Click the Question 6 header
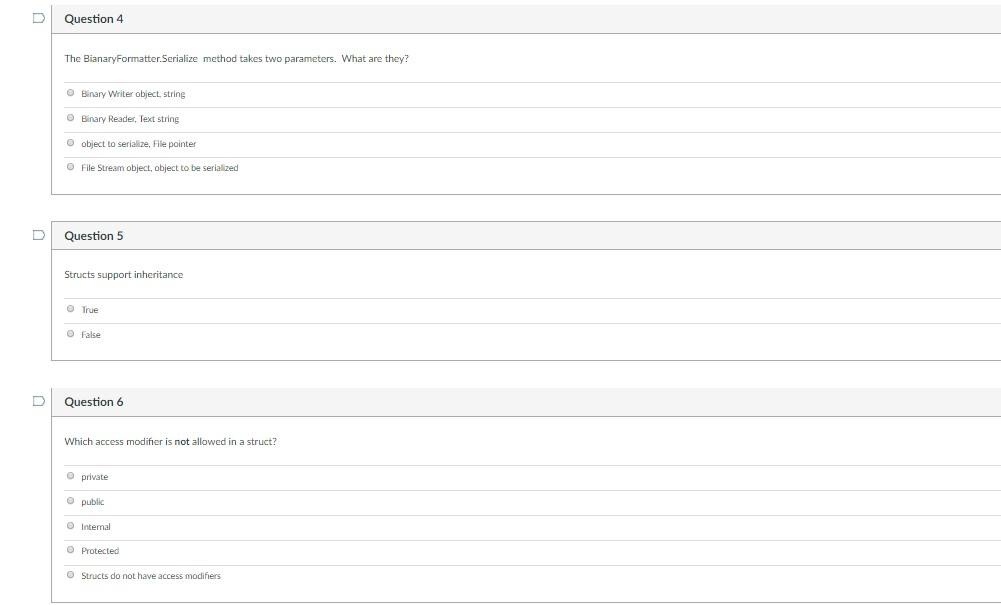 (x=94, y=401)
